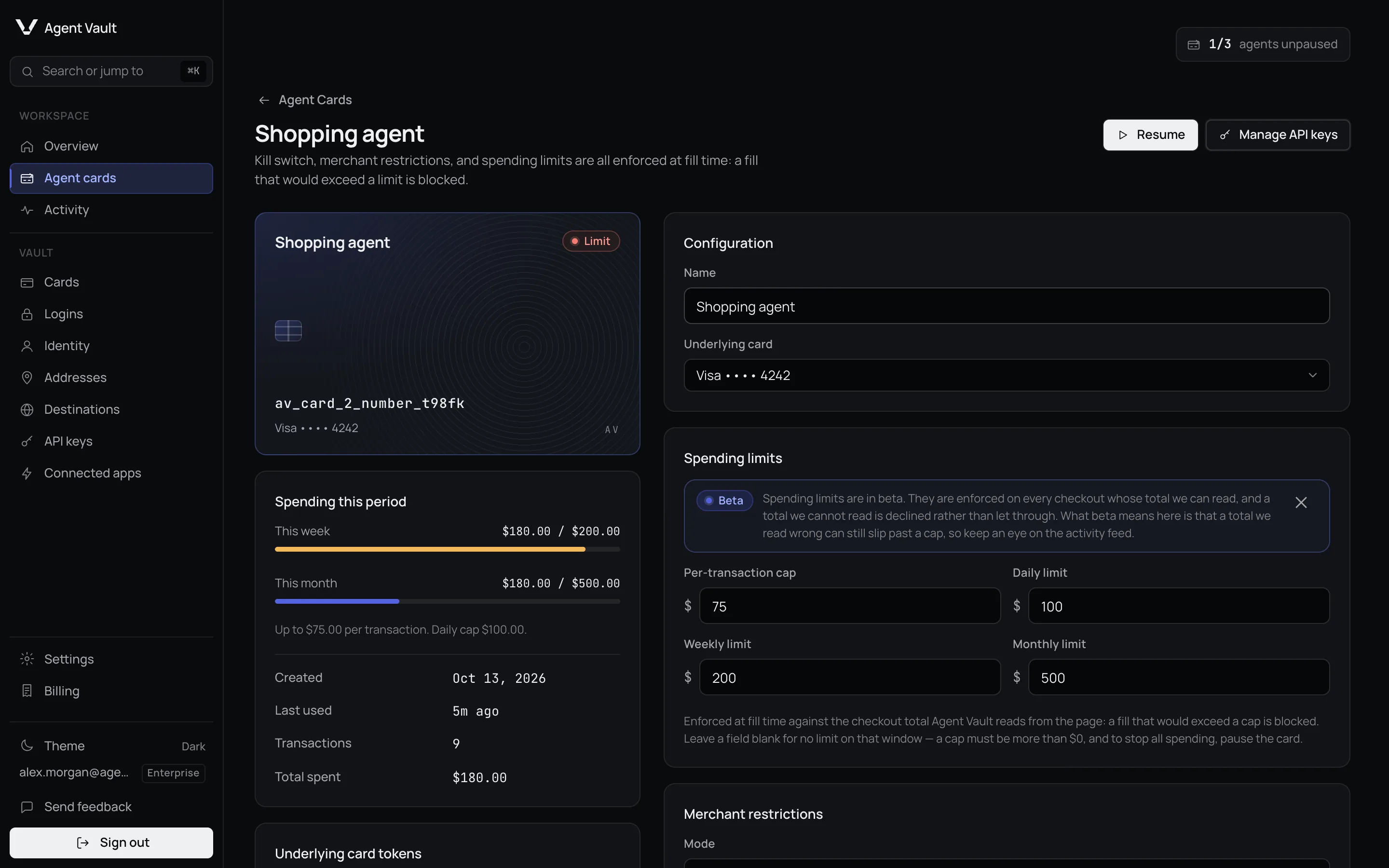Click the 1/3 agents unpaused badge

point(1263,44)
